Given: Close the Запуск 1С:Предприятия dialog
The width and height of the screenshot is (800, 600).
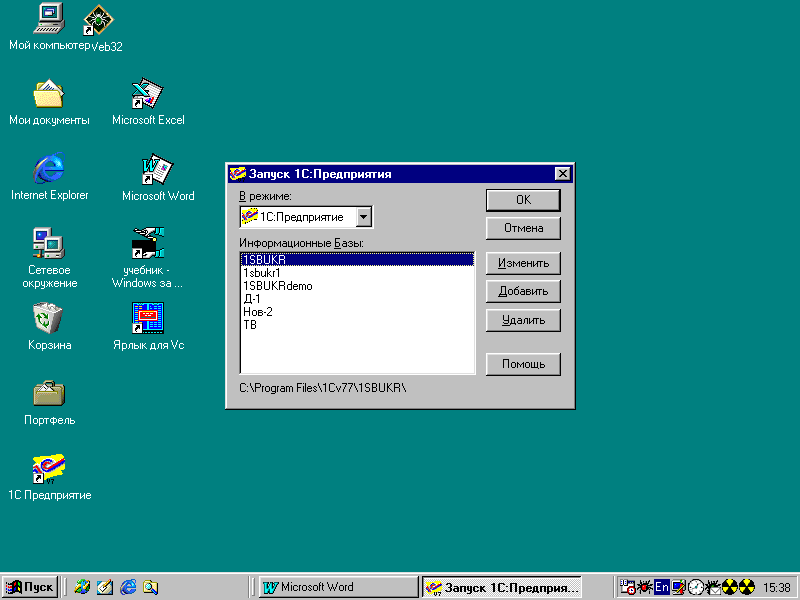Looking at the screenshot, I should coord(562,173).
